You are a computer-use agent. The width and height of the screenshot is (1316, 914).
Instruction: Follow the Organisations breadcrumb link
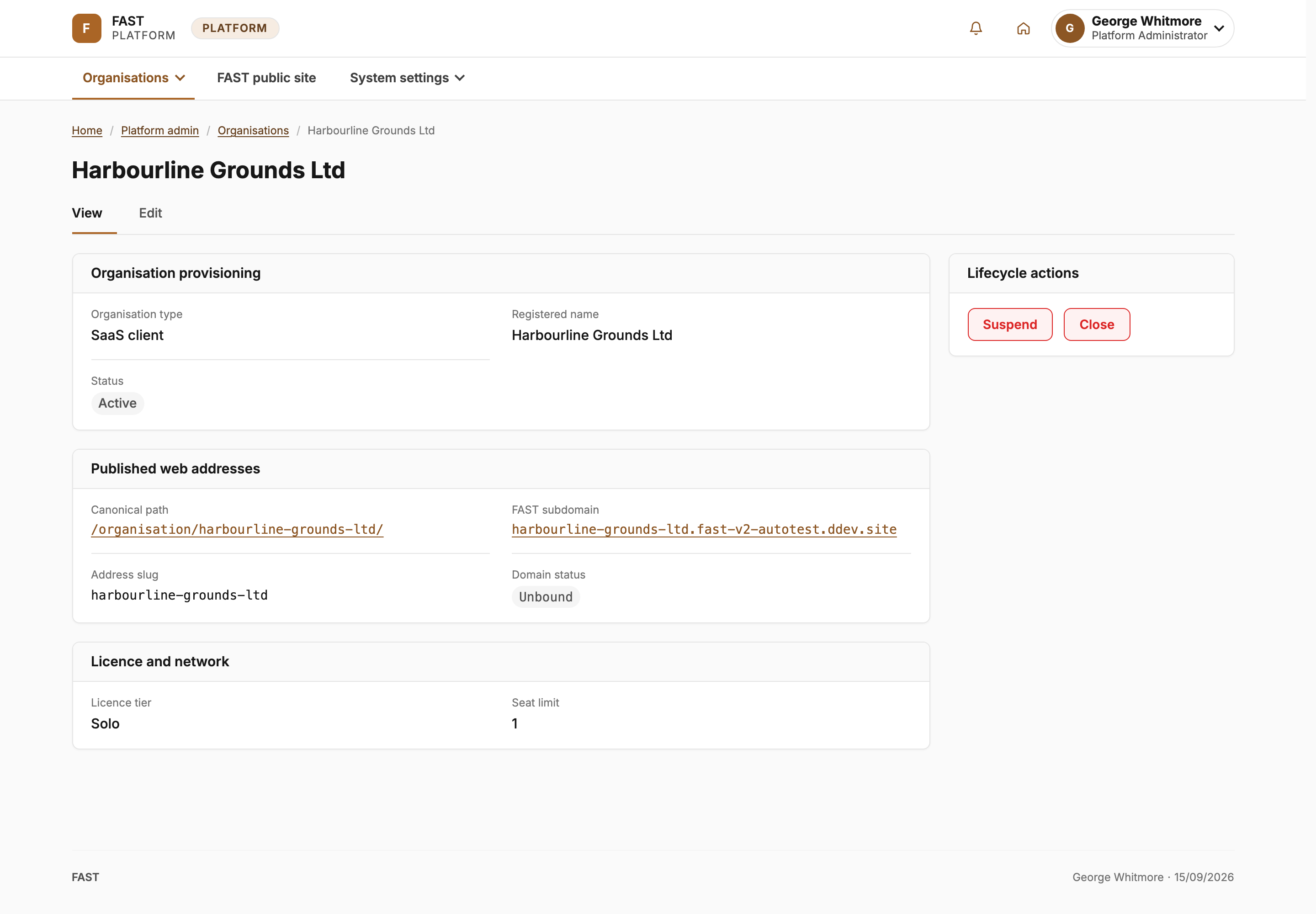coord(253,131)
